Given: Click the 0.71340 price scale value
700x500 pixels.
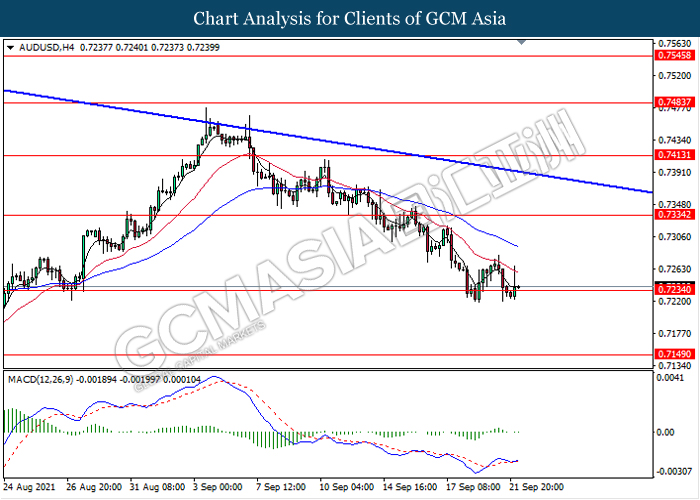Looking at the screenshot, I should (x=675, y=366).
